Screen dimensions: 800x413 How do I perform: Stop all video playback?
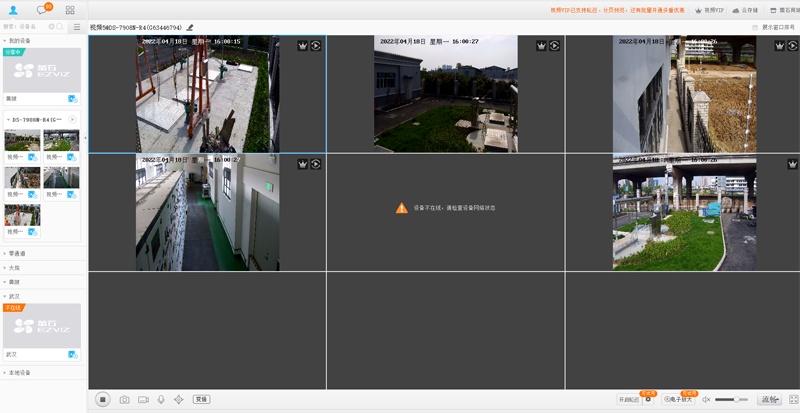click(102, 399)
